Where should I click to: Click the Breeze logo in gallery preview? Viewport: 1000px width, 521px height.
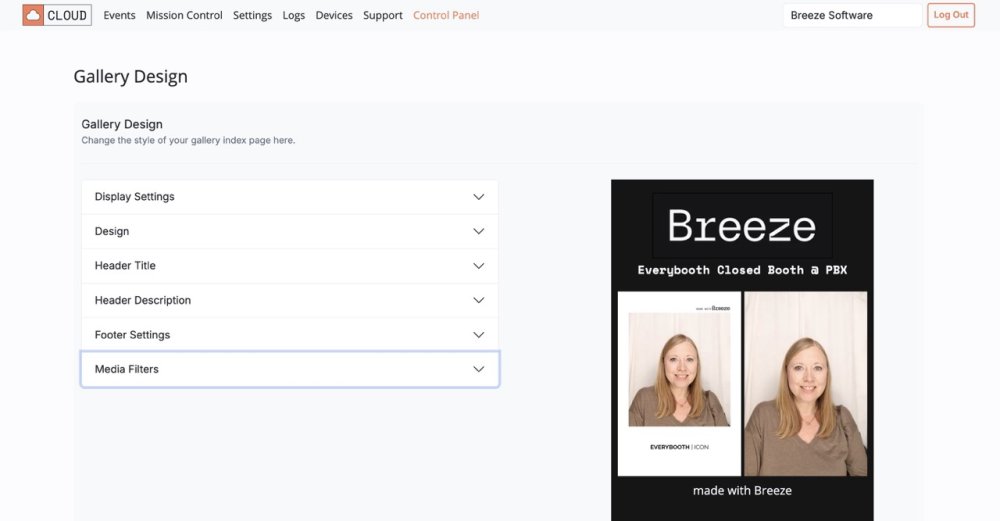coord(742,226)
